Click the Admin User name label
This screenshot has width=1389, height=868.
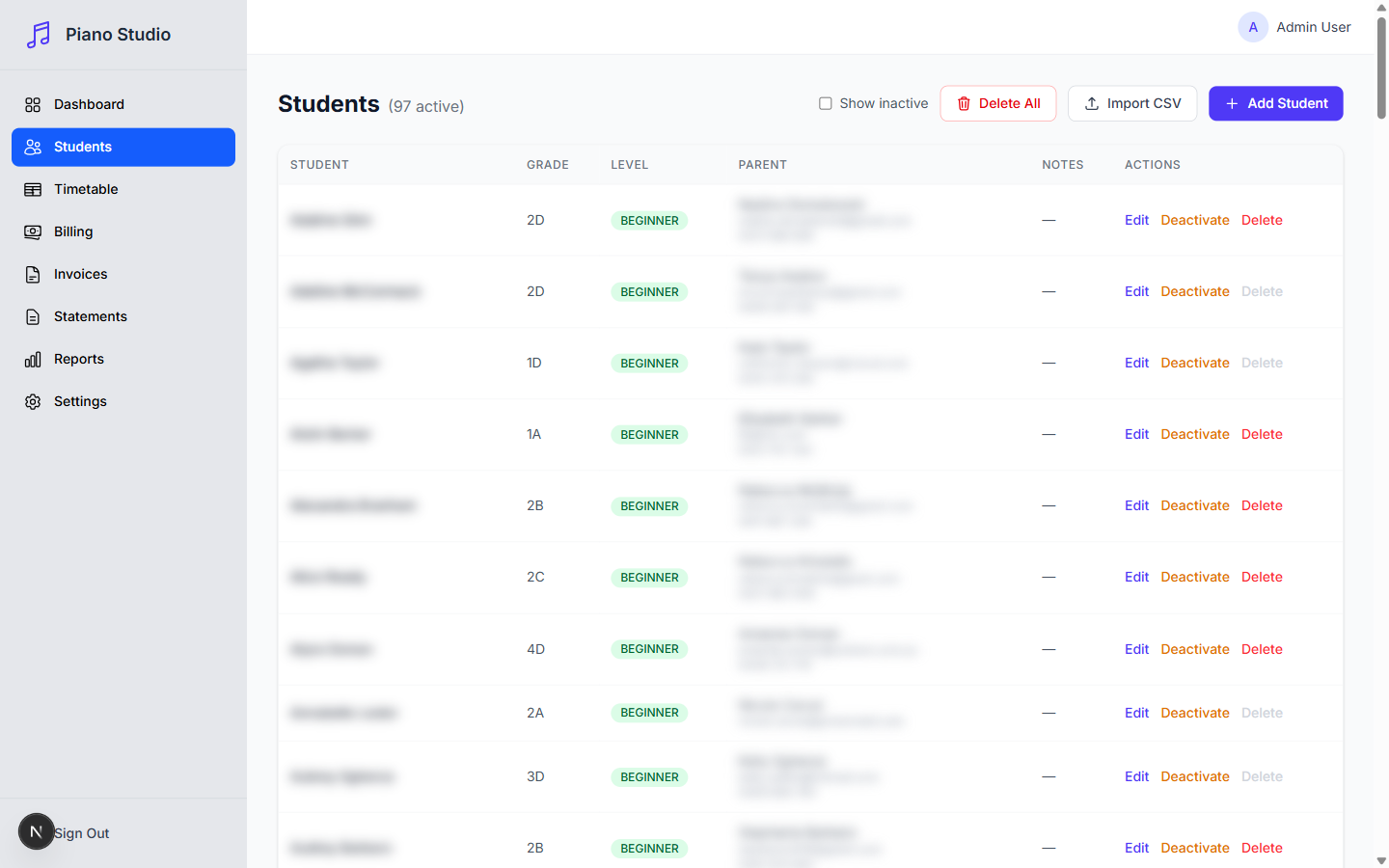pos(1314,27)
